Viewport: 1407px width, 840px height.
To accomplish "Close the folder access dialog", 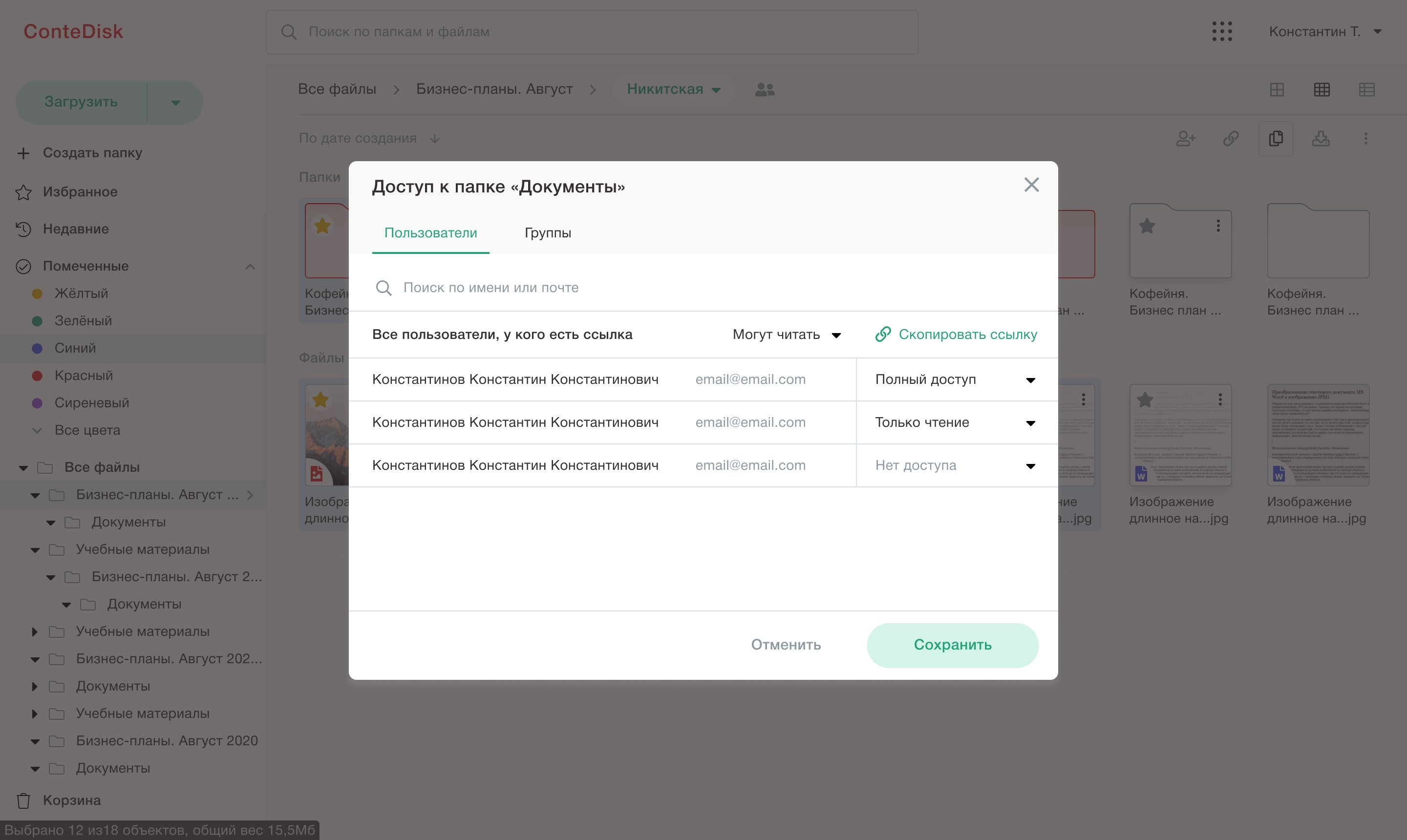I will tap(1031, 185).
